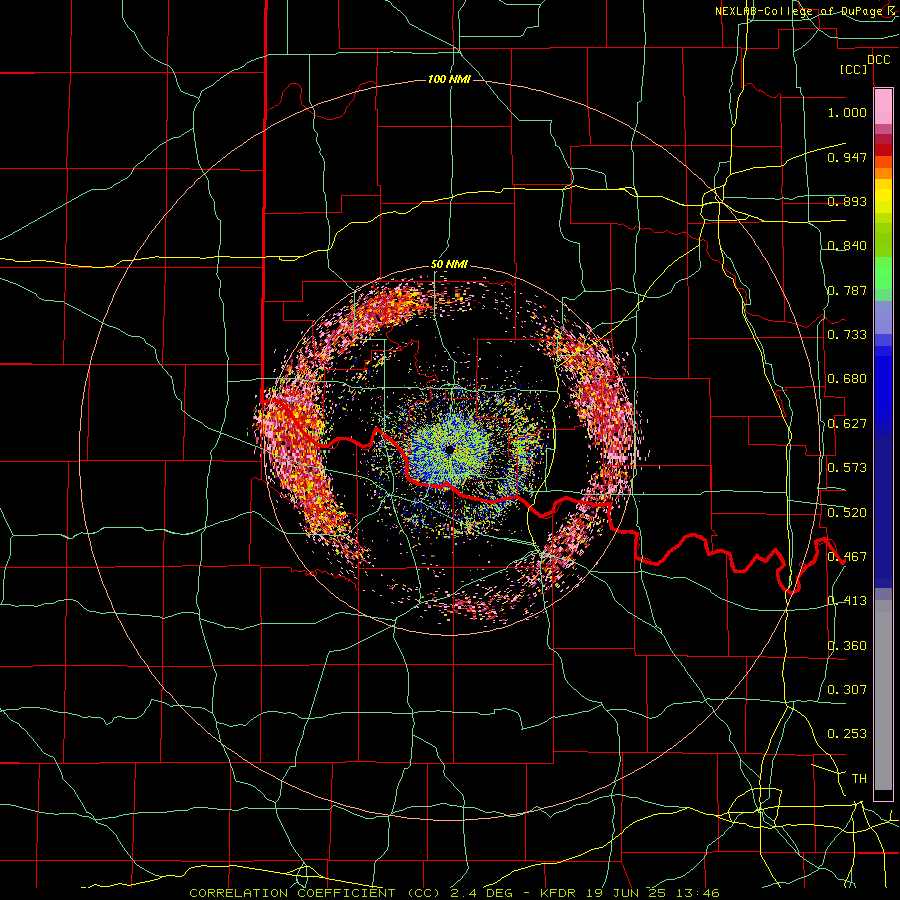Click the 0.787 color scale value
The image size is (900, 900).
(x=847, y=290)
